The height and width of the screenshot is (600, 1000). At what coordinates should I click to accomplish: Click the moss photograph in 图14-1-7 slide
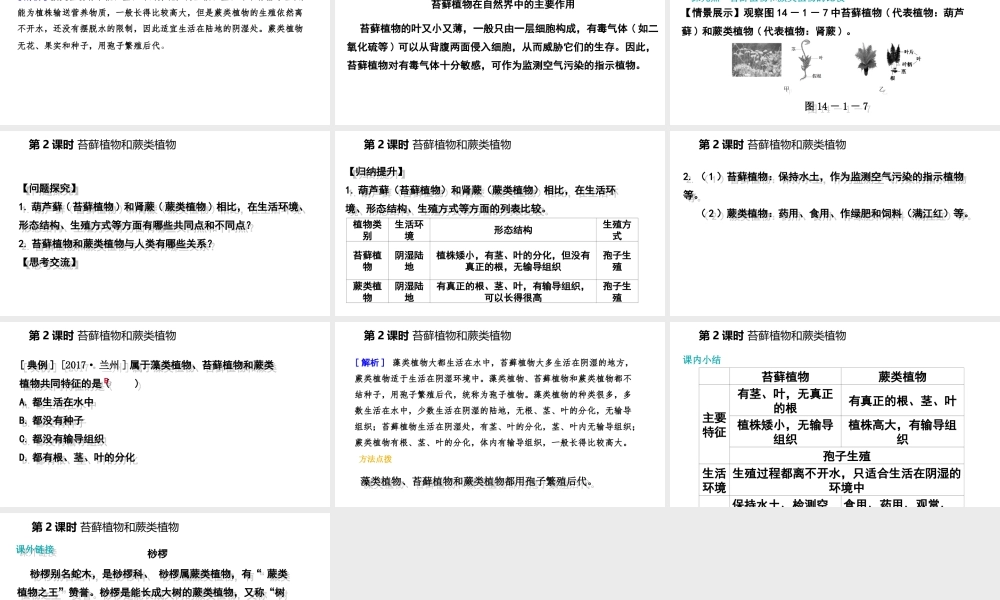pyautogui.click(x=756, y=60)
